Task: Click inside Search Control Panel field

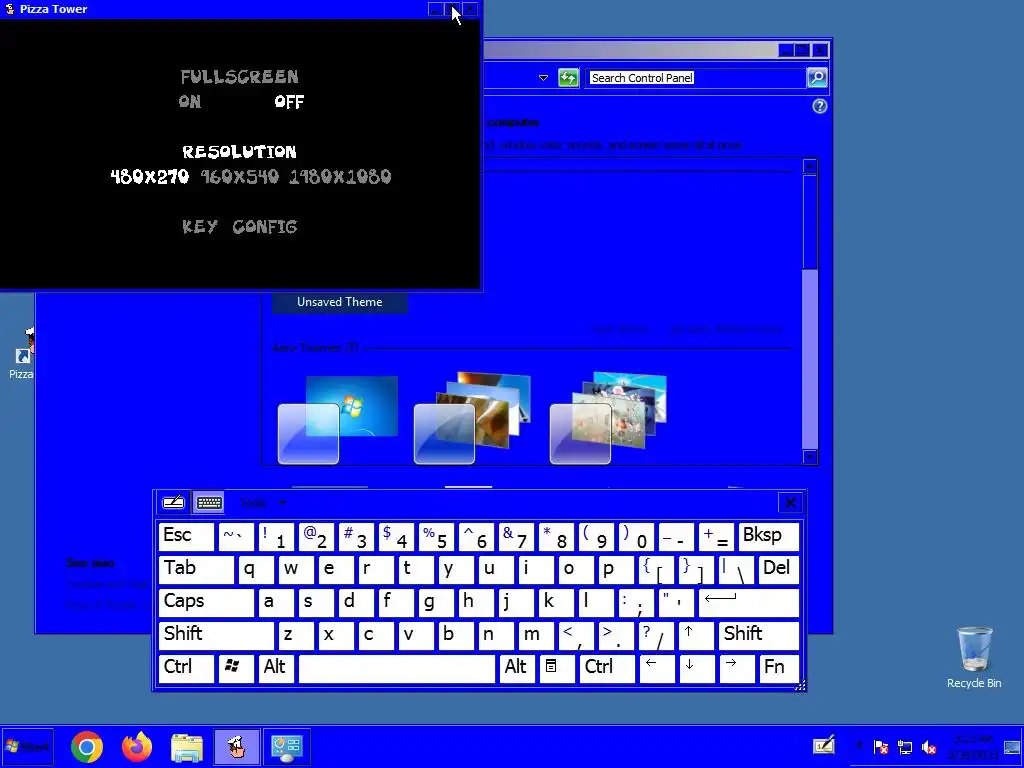Action: click(x=695, y=78)
